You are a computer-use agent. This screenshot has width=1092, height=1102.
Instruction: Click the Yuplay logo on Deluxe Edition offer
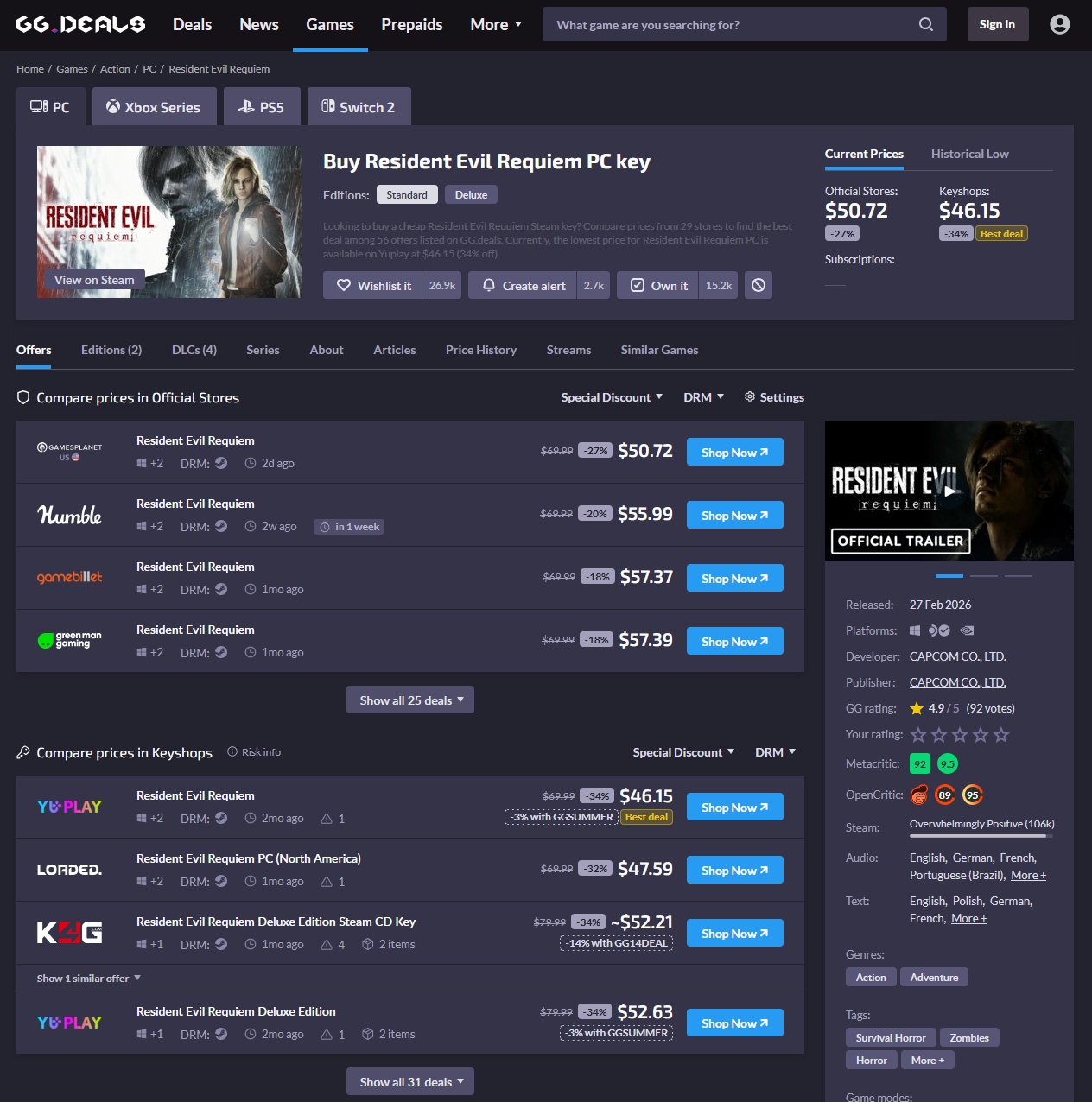click(69, 1023)
